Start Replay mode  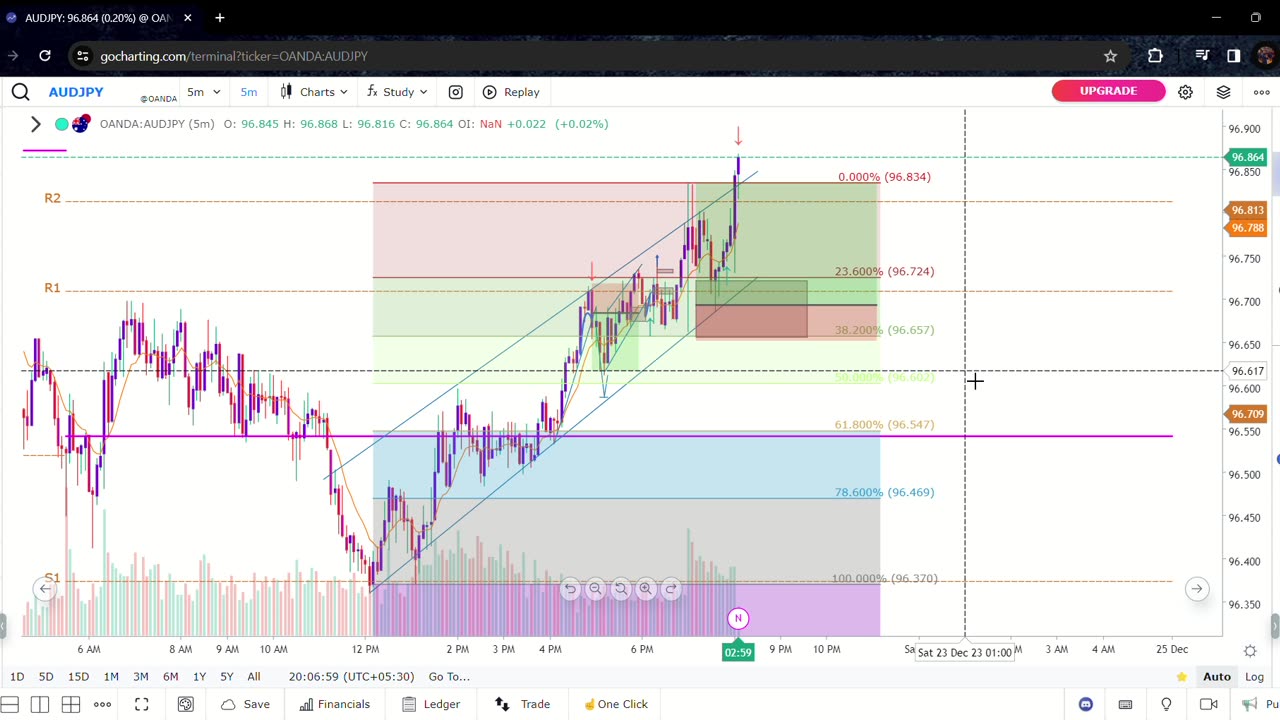pos(511,92)
